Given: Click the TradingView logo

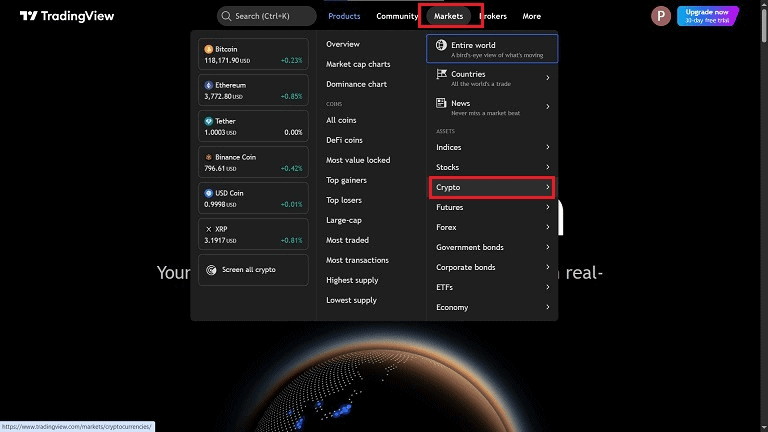Looking at the screenshot, I should click(x=67, y=16).
